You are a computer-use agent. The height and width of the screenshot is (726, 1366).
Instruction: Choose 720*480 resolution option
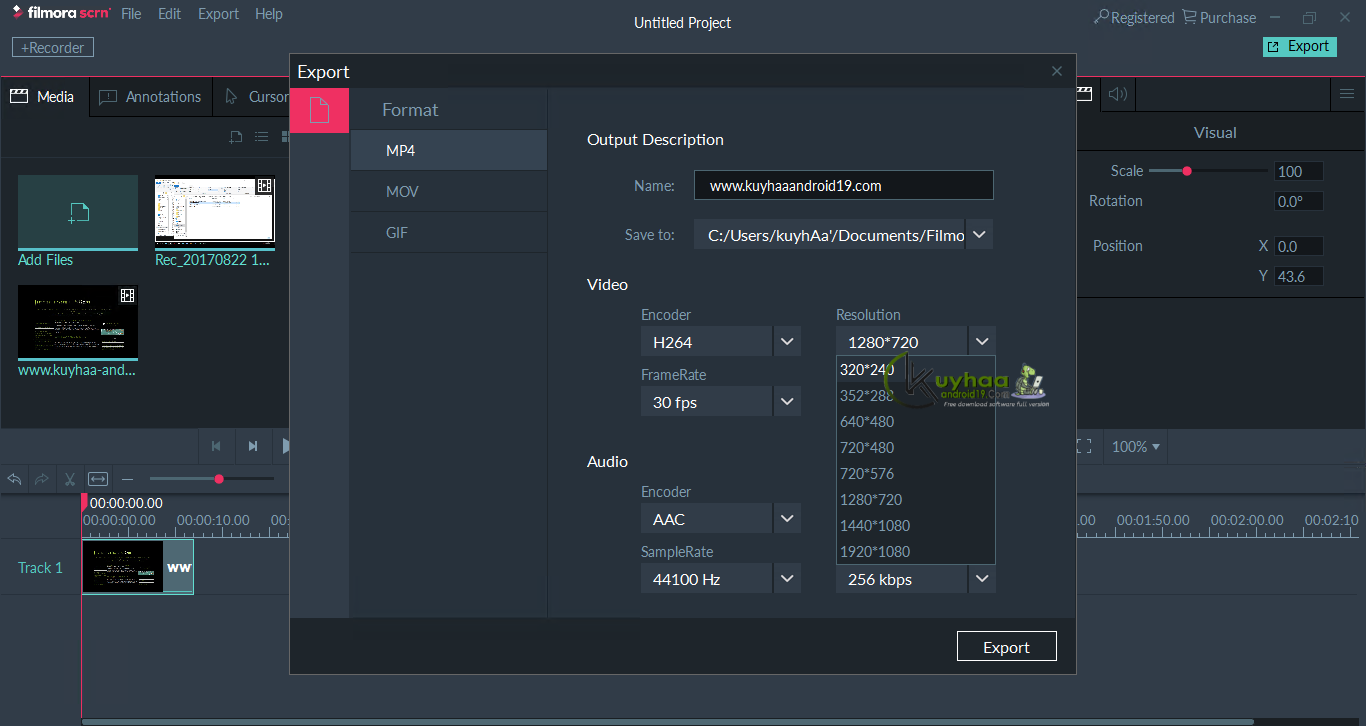[x=916, y=447]
